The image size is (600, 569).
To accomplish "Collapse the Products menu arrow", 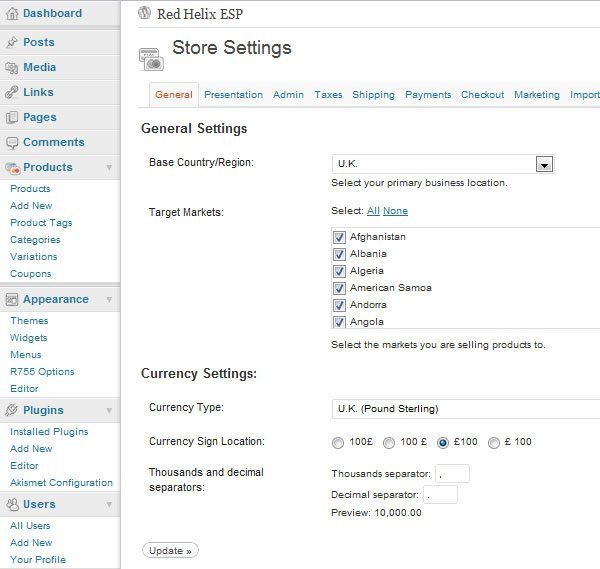I will 109,168.
